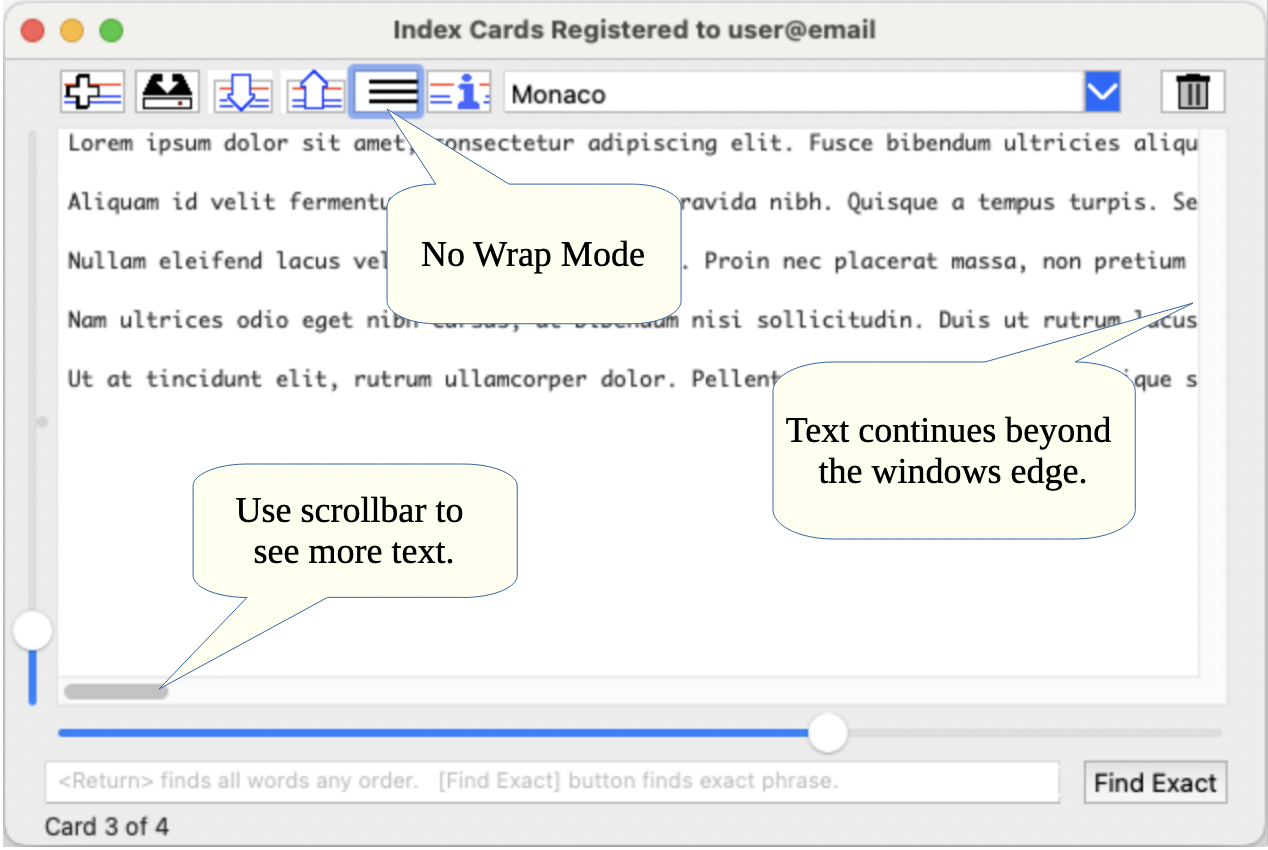Viewport: 1268px width, 850px height.
Task: Click the vertical slider handle on left
Action: click(33, 631)
